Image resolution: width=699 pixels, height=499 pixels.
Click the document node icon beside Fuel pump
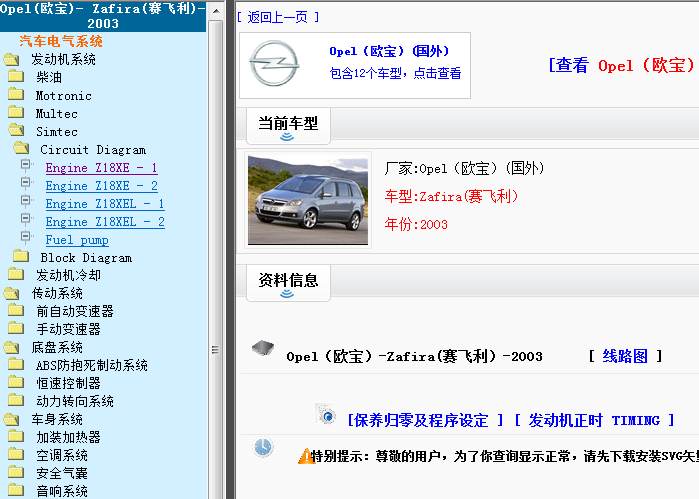(x=26, y=237)
